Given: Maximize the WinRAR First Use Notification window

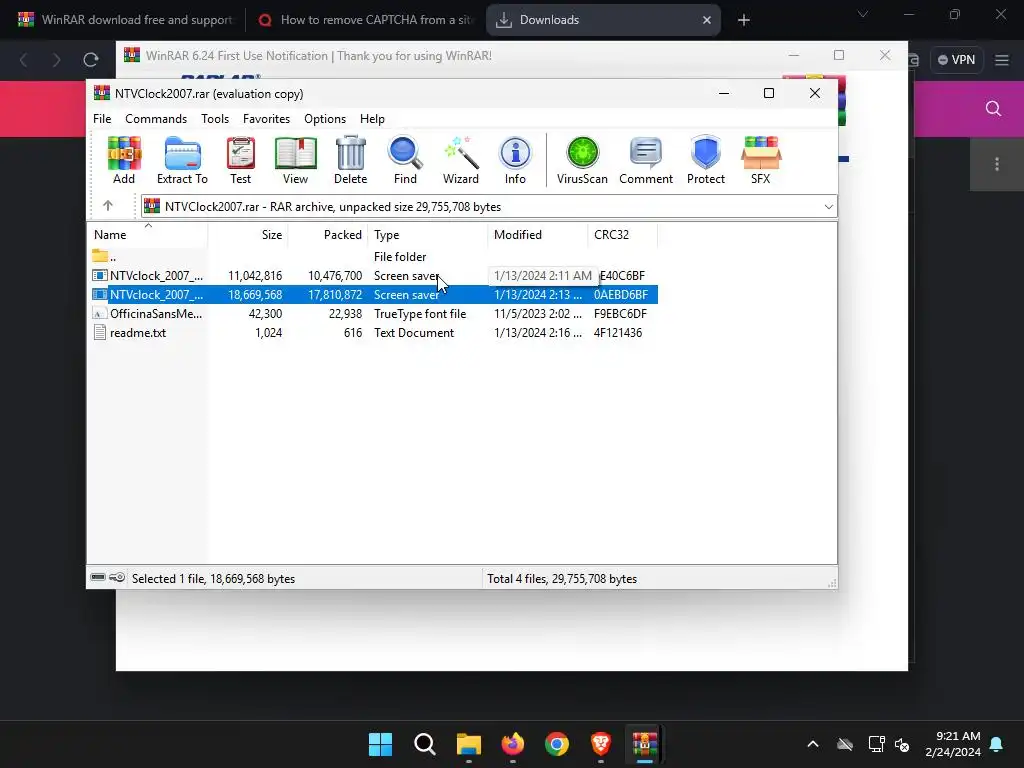Looking at the screenshot, I should coord(839,56).
